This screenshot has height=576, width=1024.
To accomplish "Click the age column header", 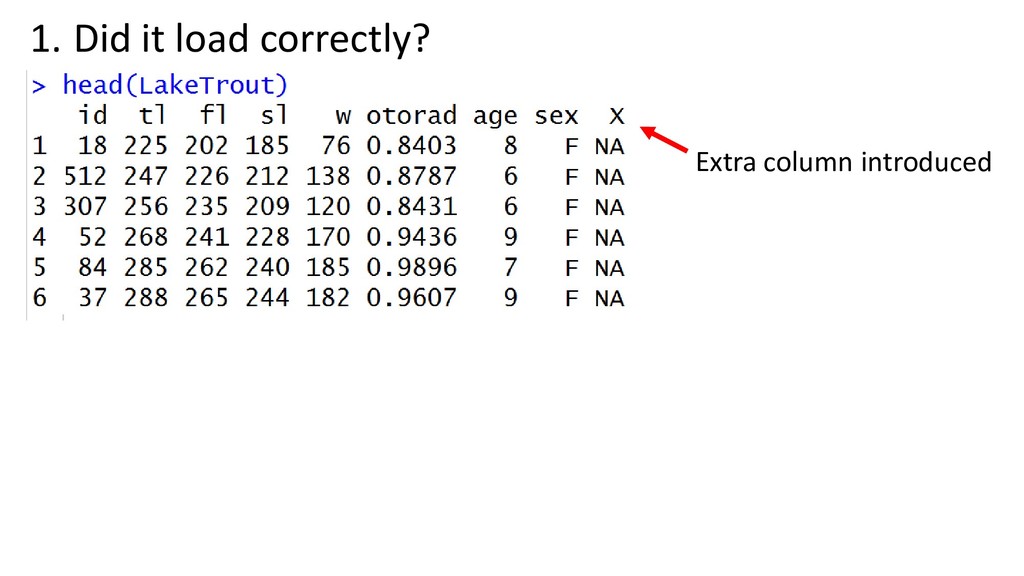I will coord(495,118).
